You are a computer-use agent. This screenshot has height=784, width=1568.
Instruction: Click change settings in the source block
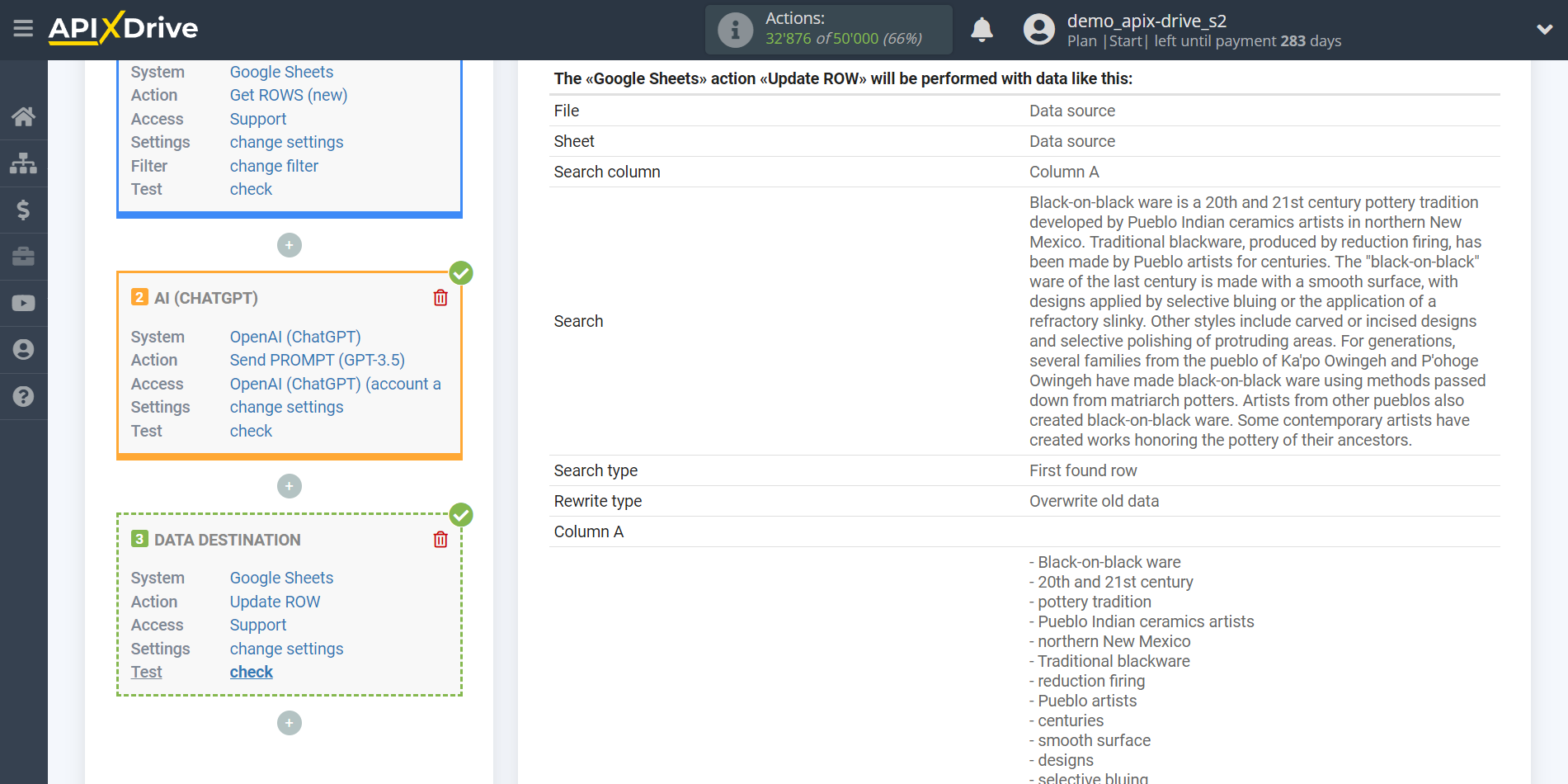tap(286, 142)
